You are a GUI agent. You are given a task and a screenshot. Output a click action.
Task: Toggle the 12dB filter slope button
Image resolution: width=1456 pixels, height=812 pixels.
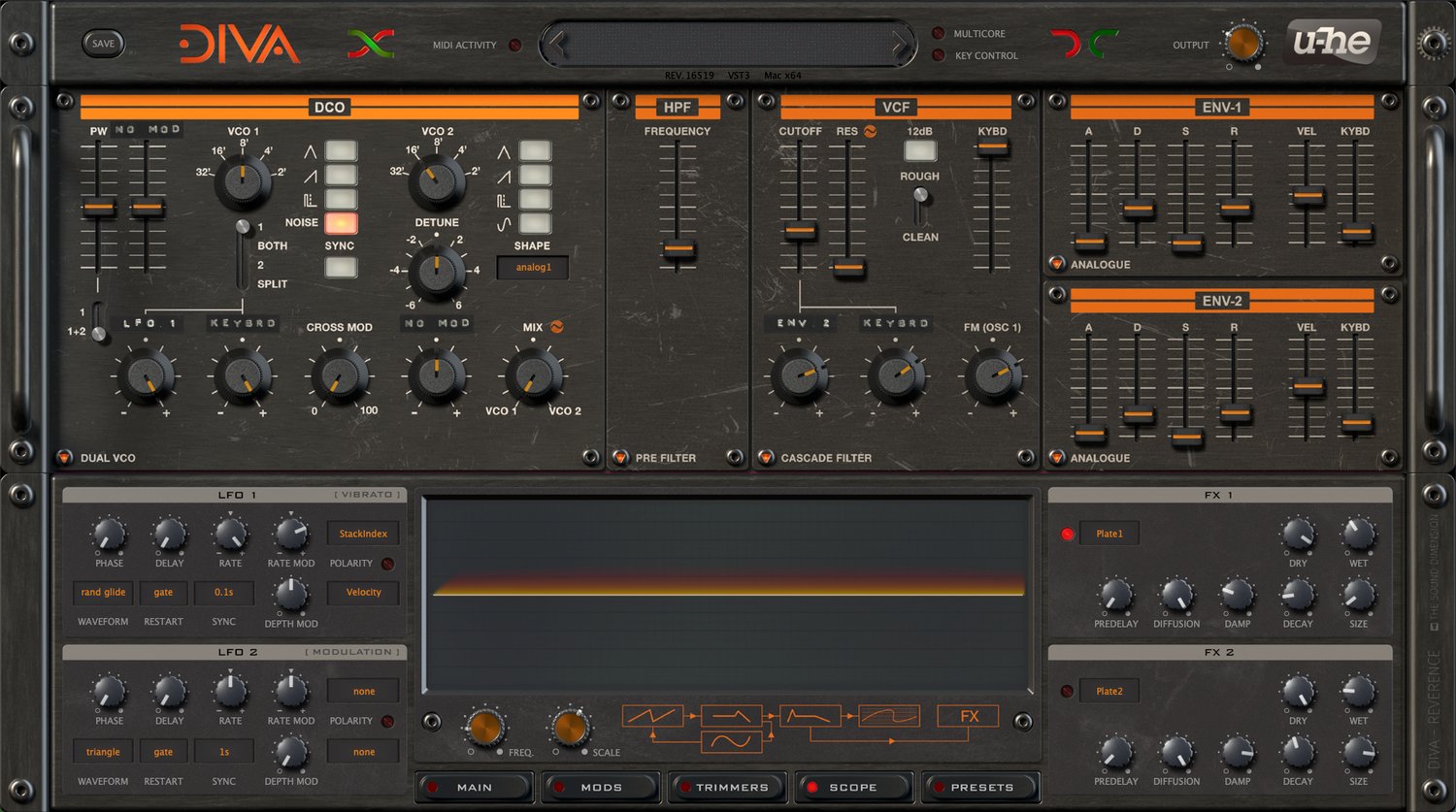tap(920, 150)
